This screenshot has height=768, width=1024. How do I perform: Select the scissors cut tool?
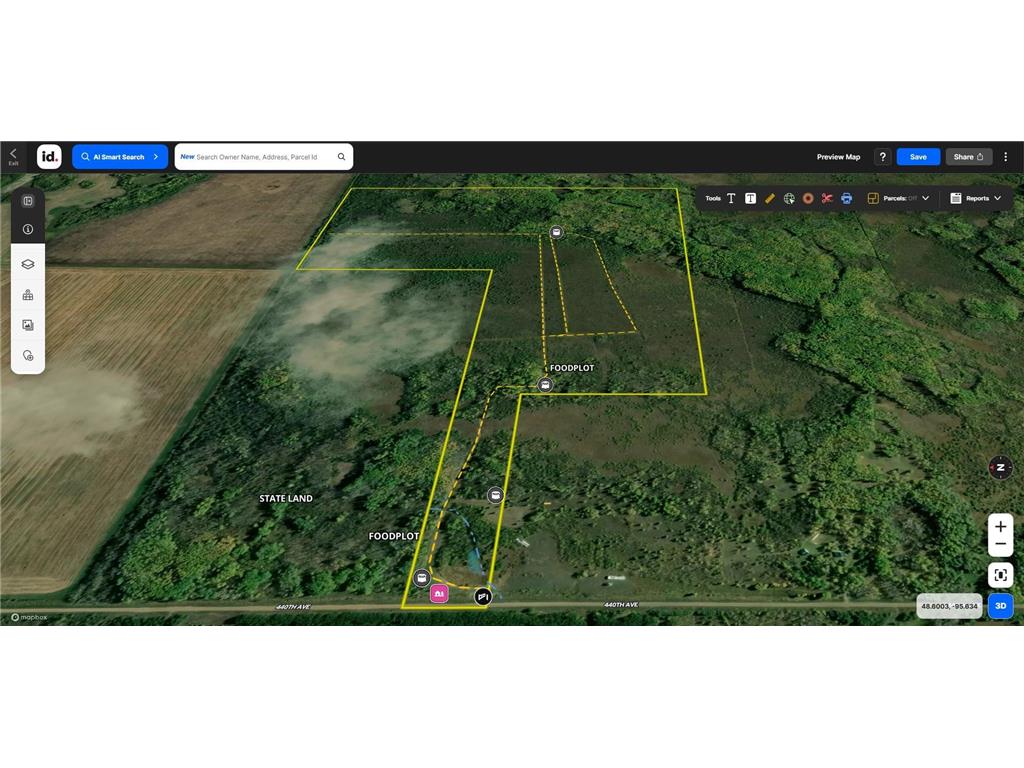[x=827, y=199]
